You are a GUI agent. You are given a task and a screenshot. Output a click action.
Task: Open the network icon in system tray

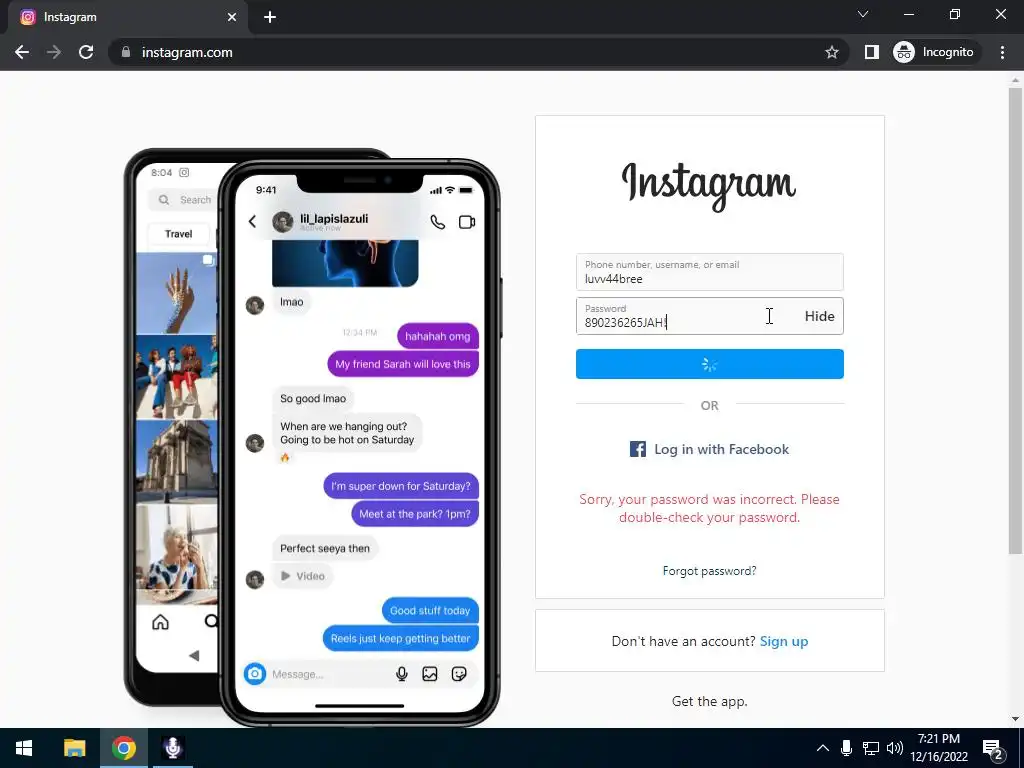[x=871, y=748]
